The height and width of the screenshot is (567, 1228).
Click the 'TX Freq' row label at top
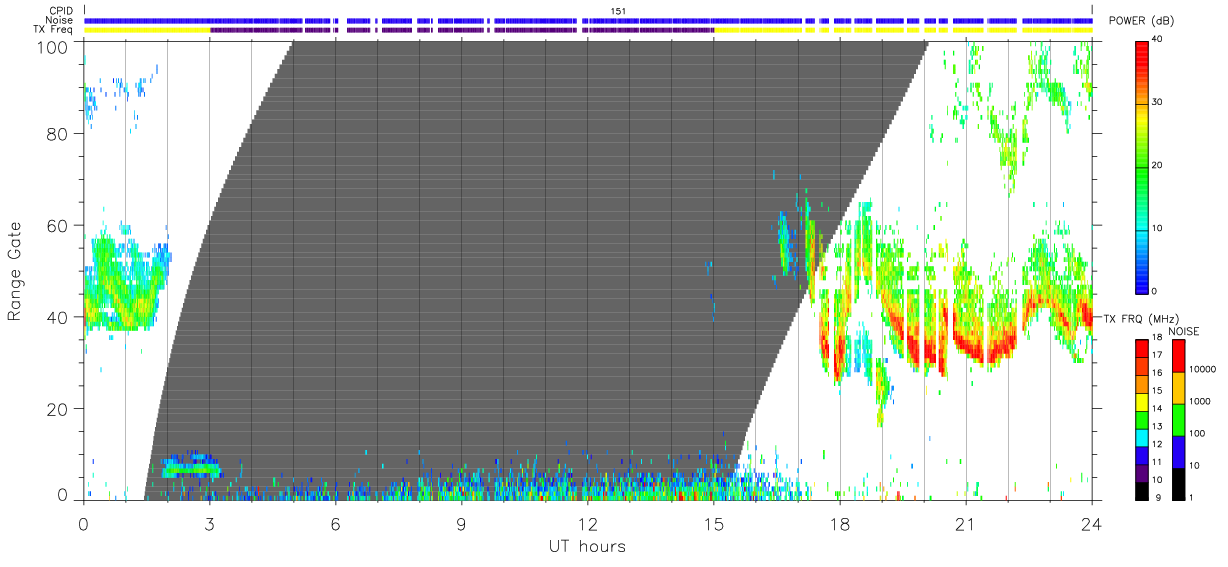54,30
